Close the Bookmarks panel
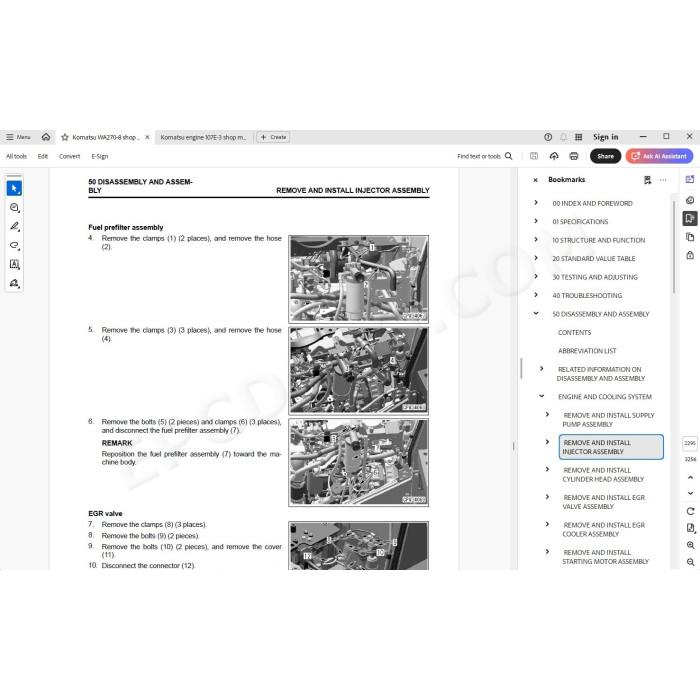 (x=535, y=180)
